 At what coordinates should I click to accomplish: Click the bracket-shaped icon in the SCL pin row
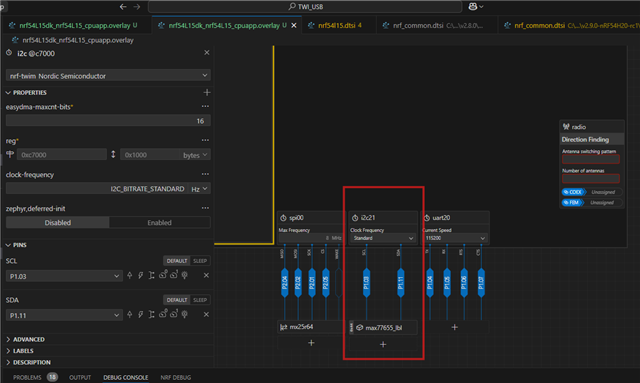click(x=151, y=275)
